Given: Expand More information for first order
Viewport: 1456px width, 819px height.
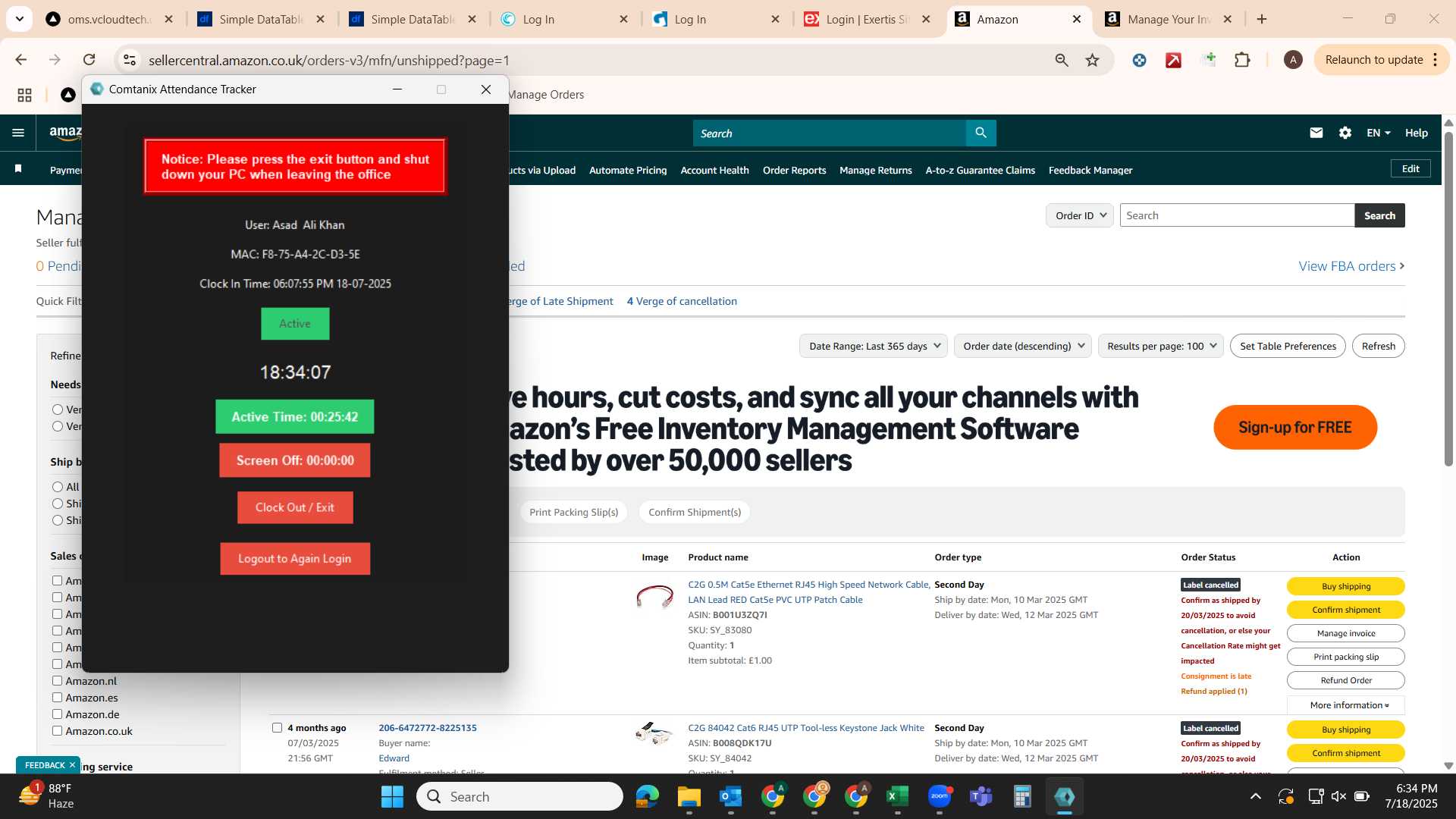Looking at the screenshot, I should 1346,705.
